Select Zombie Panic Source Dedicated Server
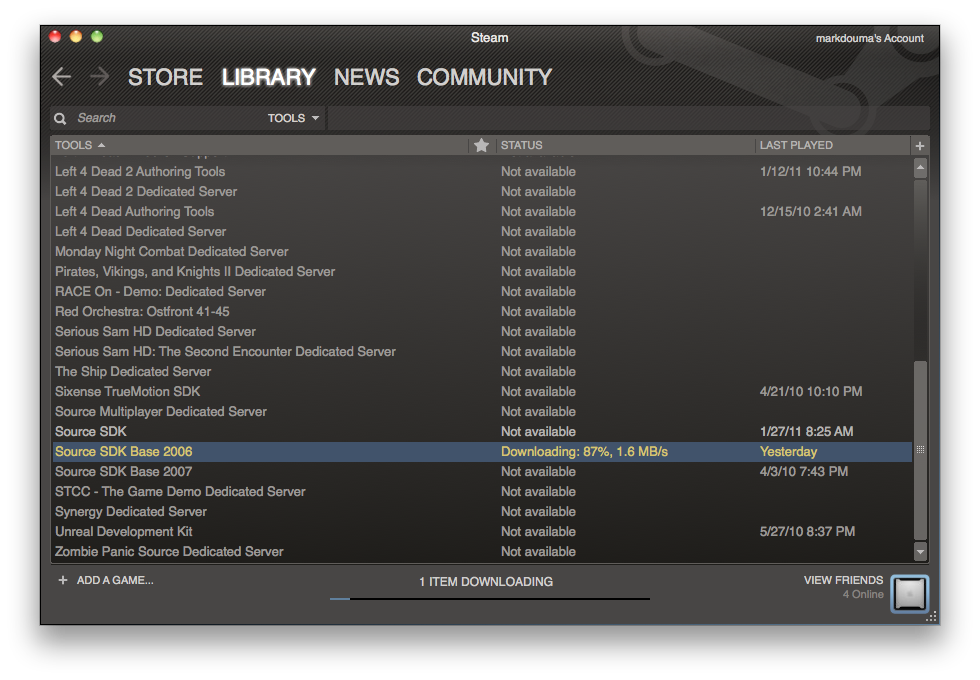The image size is (980, 680). click(x=482, y=551)
